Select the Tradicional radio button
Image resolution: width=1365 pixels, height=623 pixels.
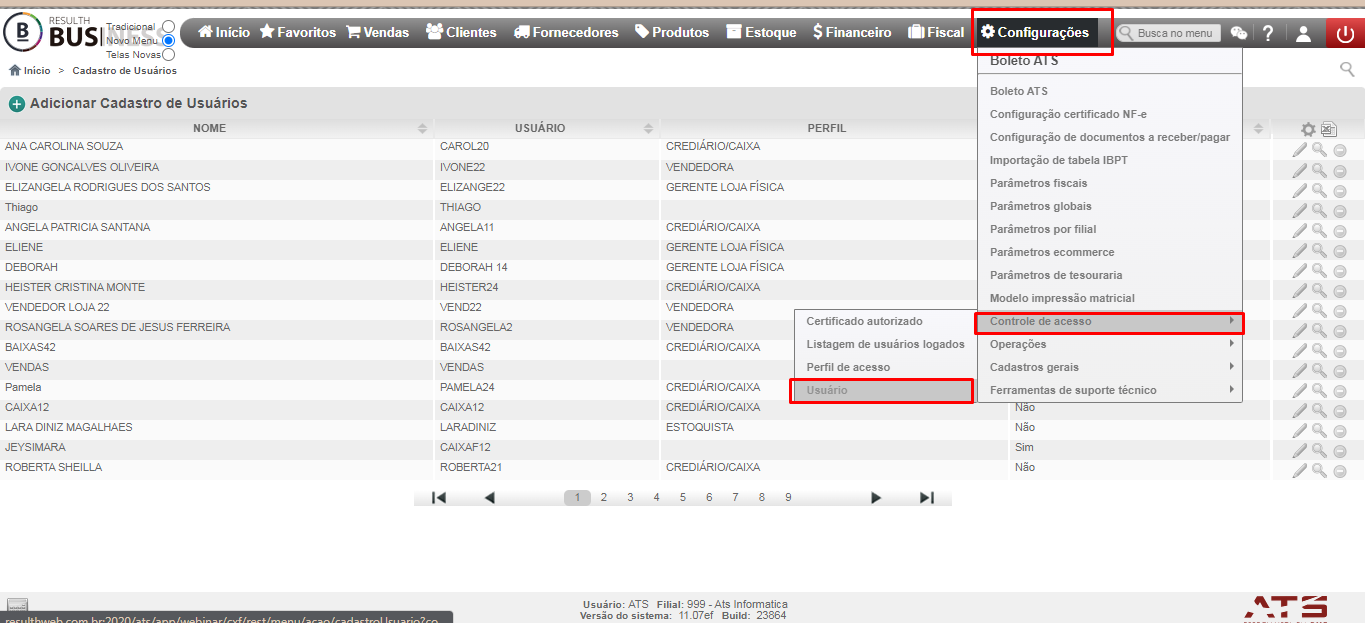[168, 27]
